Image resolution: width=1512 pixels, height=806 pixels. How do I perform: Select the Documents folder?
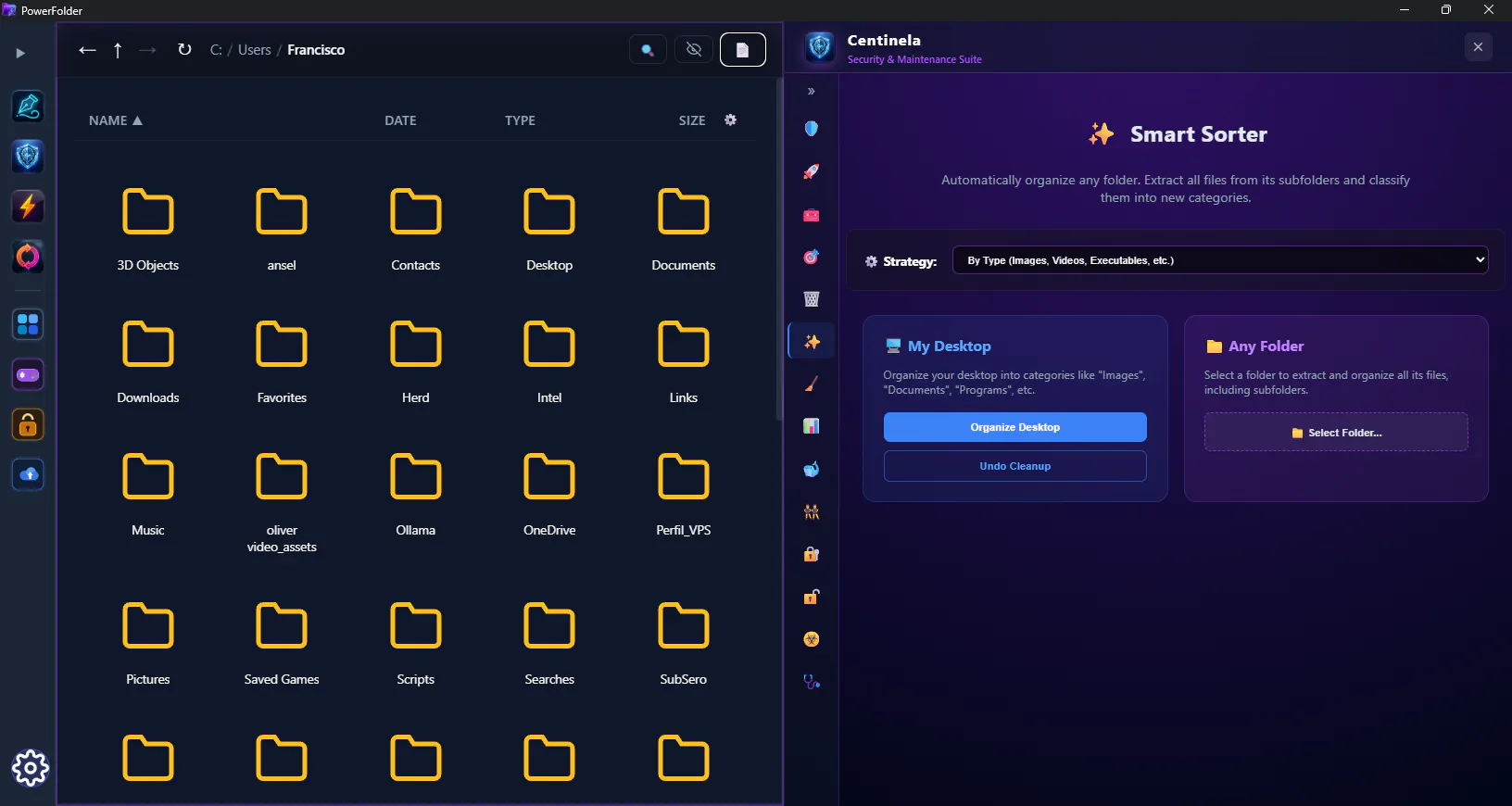coord(684,231)
